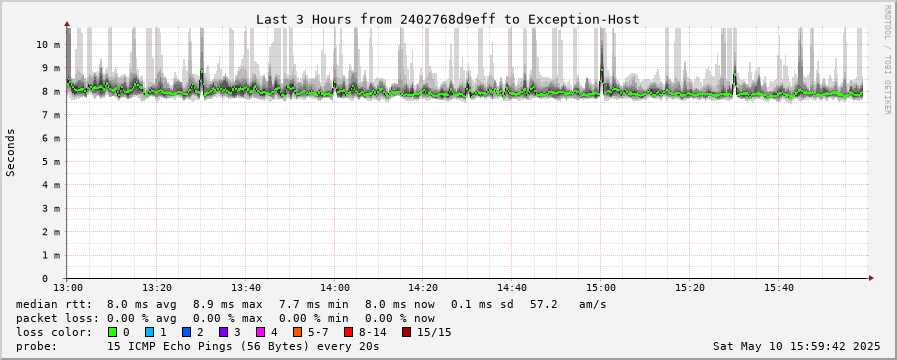This screenshot has width=897, height=360.
Task: Click the magenta loss color 4 swatch
Action: point(260,332)
